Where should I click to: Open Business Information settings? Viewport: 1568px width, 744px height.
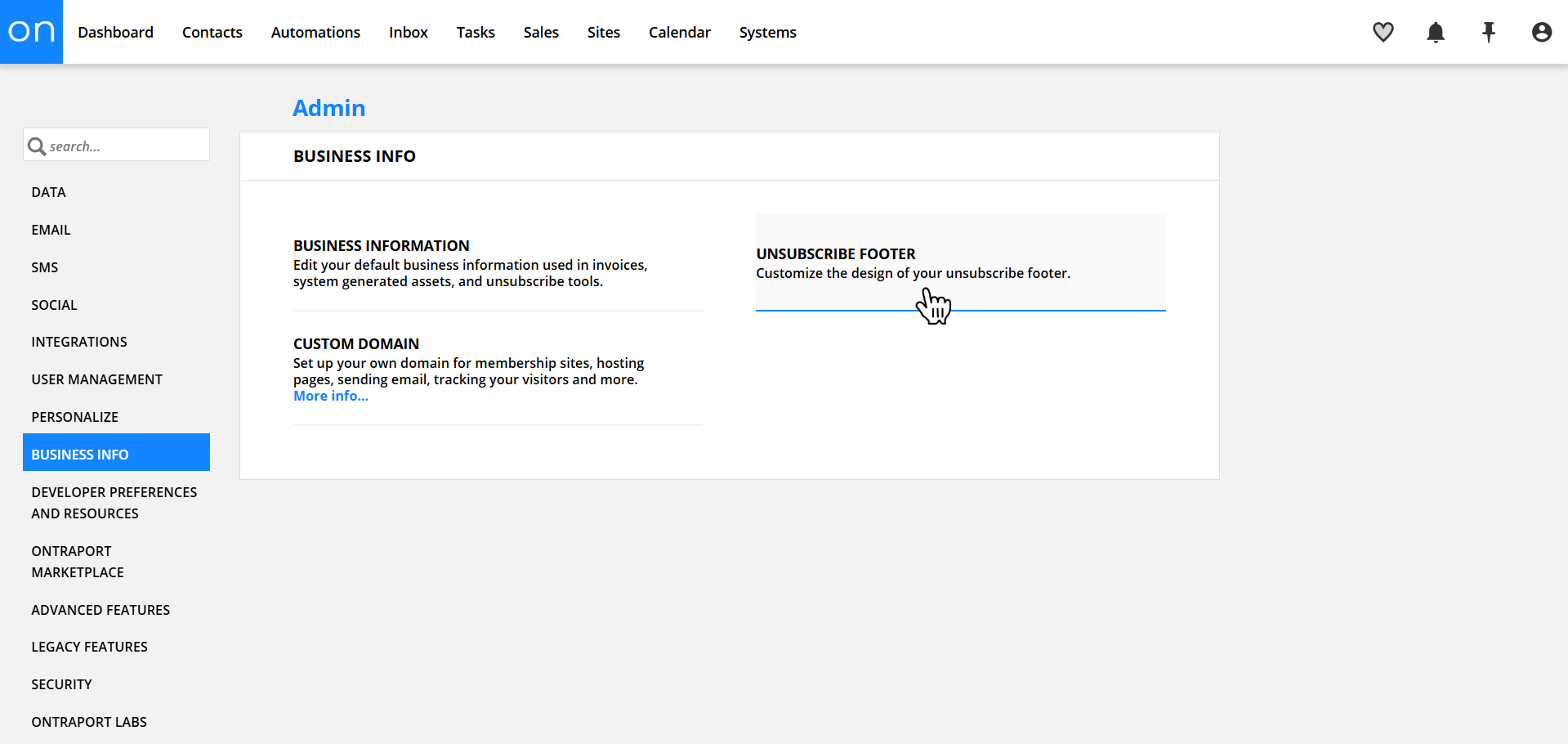coord(498,262)
